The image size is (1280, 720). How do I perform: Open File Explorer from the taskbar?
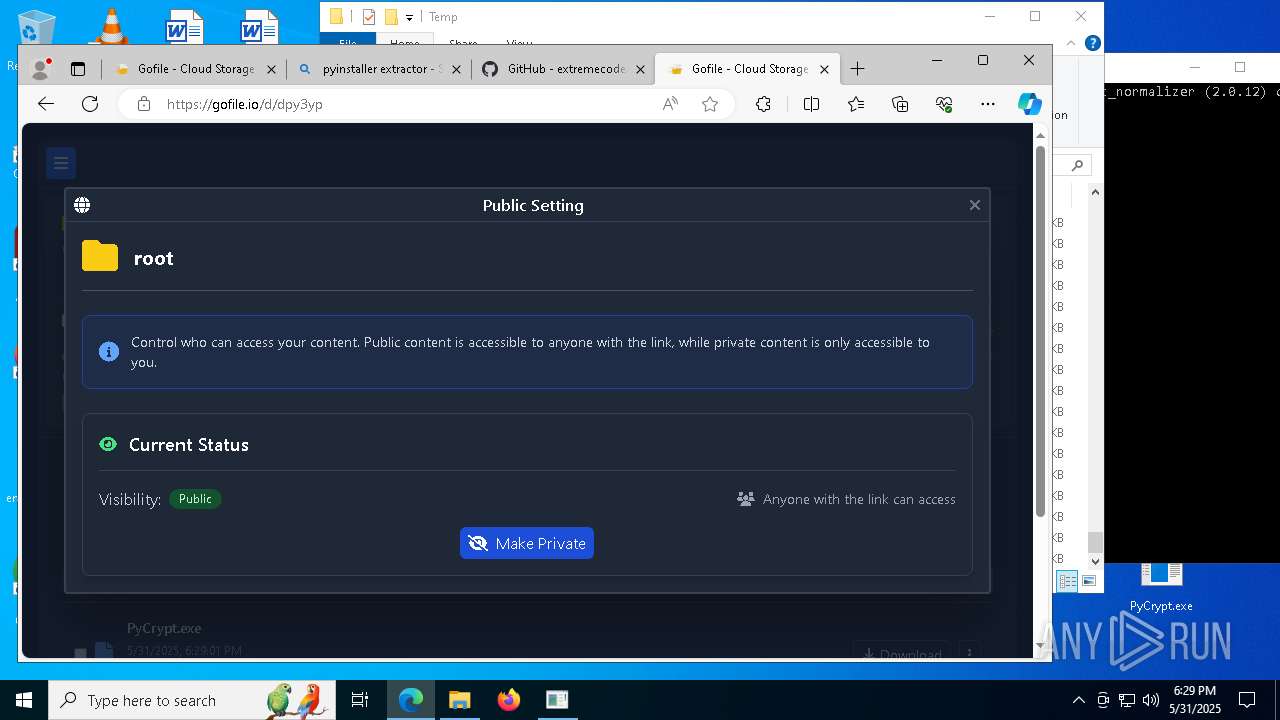pyautogui.click(x=459, y=700)
